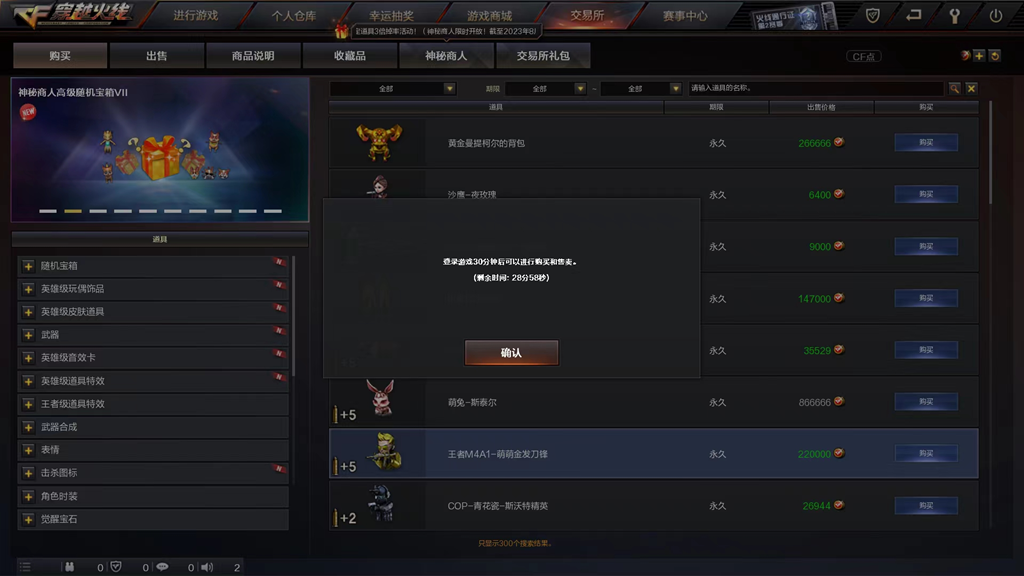
Task: Click 购买 button for 黄金曼提柯尔的背包
Action: click(x=926, y=142)
